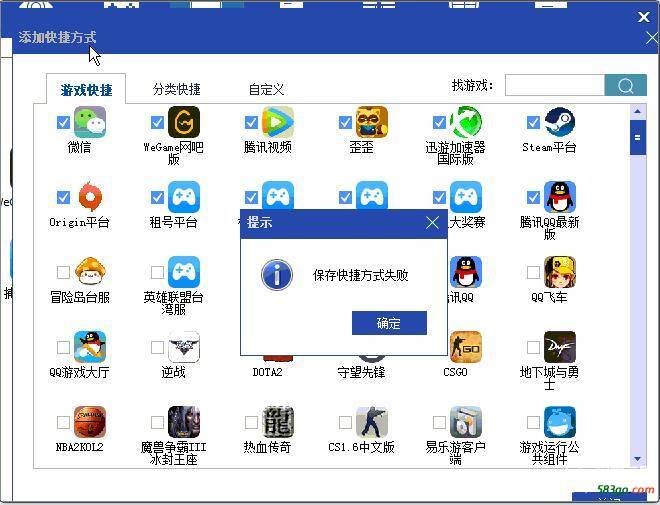Click the WeGame网吧版 icon
This screenshot has height=505, width=660.
tap(184, 122)
